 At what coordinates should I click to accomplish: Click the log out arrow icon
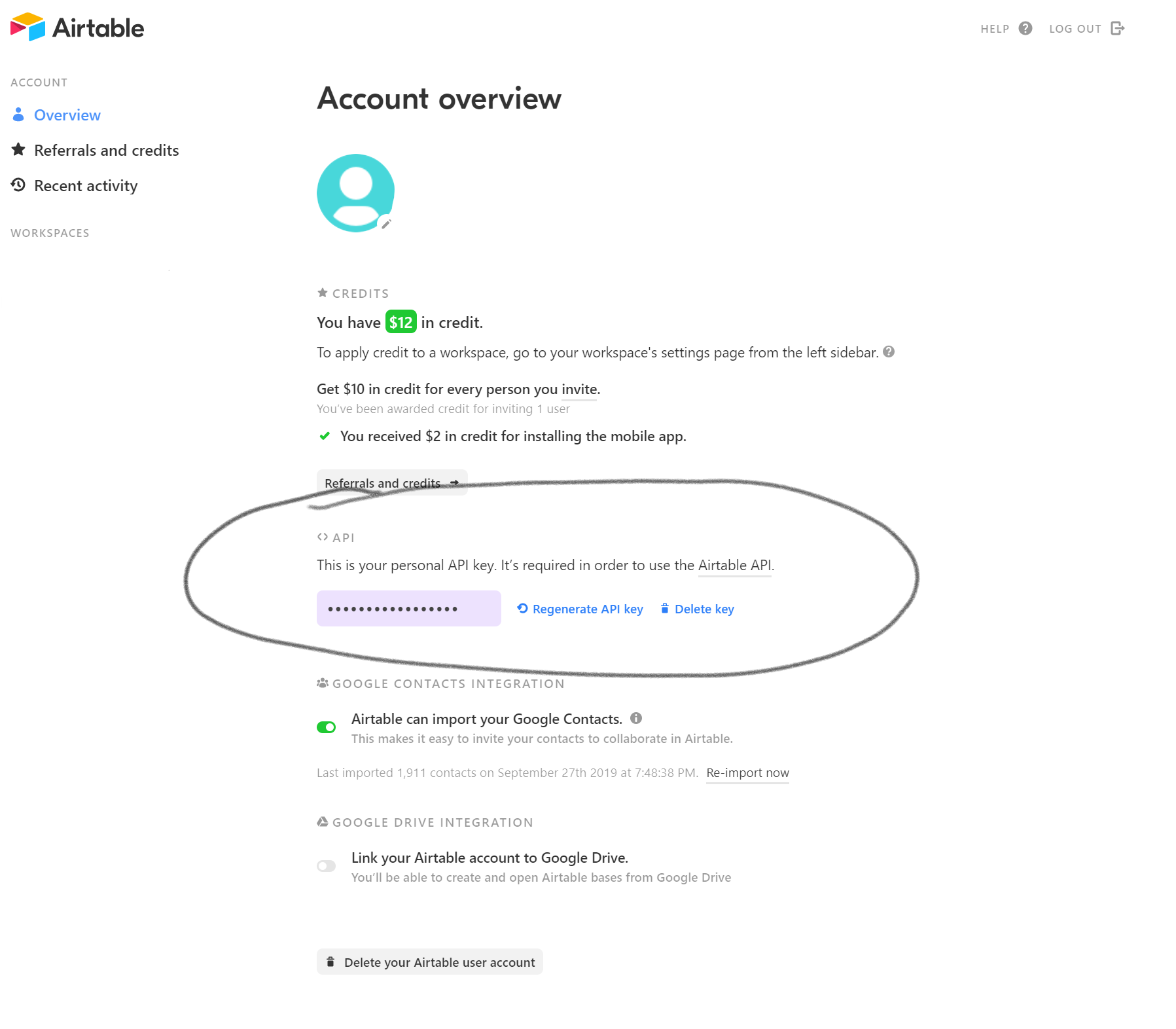1118,28
